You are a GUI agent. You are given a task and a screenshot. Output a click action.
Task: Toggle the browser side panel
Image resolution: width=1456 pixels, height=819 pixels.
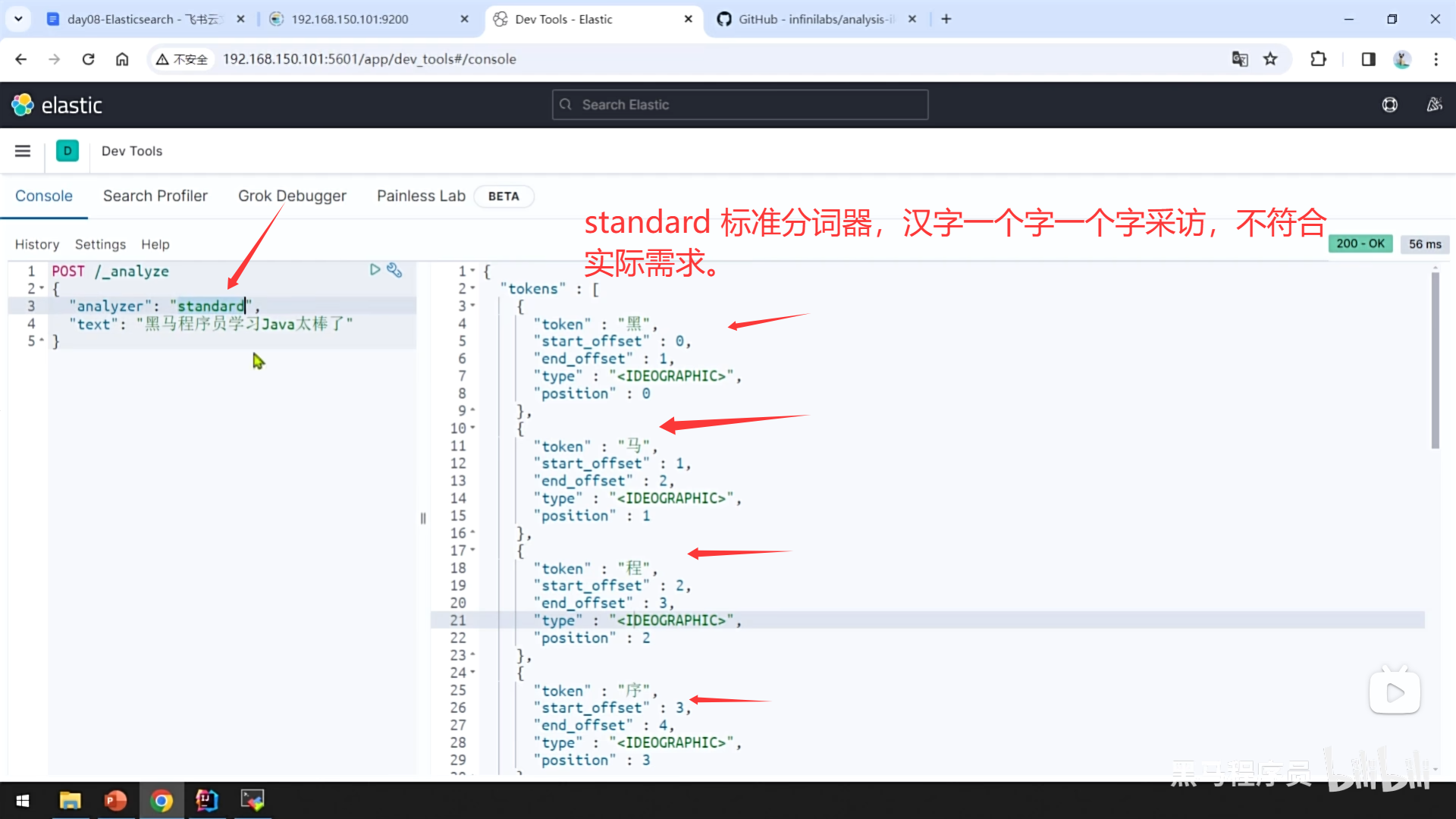[x=1368, y=59]
